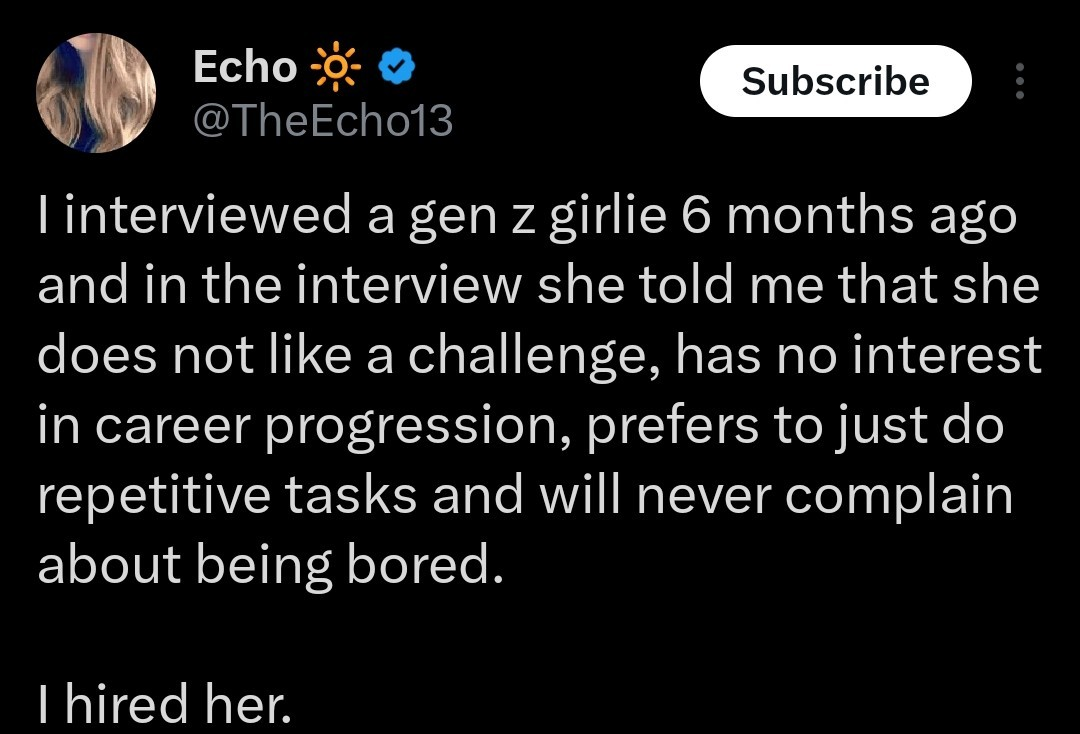
Task: Click the words "repetitive tasks"
Action: coord(226,497)
